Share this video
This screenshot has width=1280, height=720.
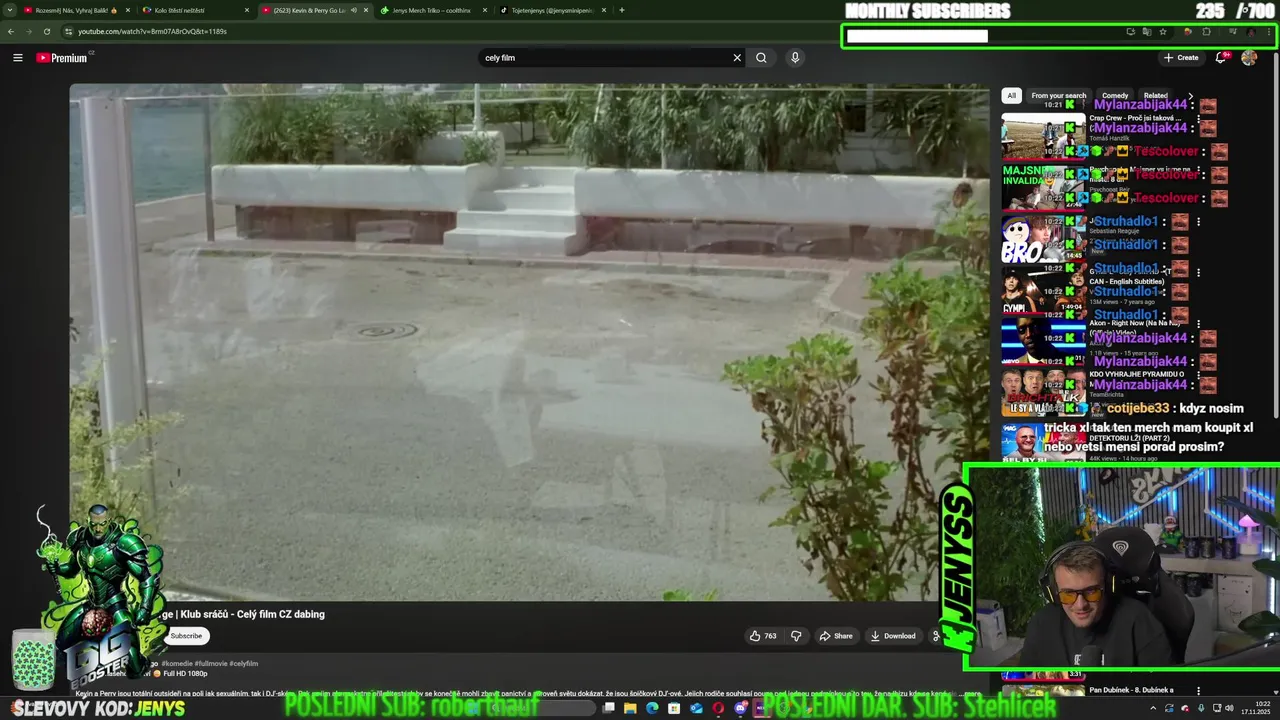tap(836, 636)
